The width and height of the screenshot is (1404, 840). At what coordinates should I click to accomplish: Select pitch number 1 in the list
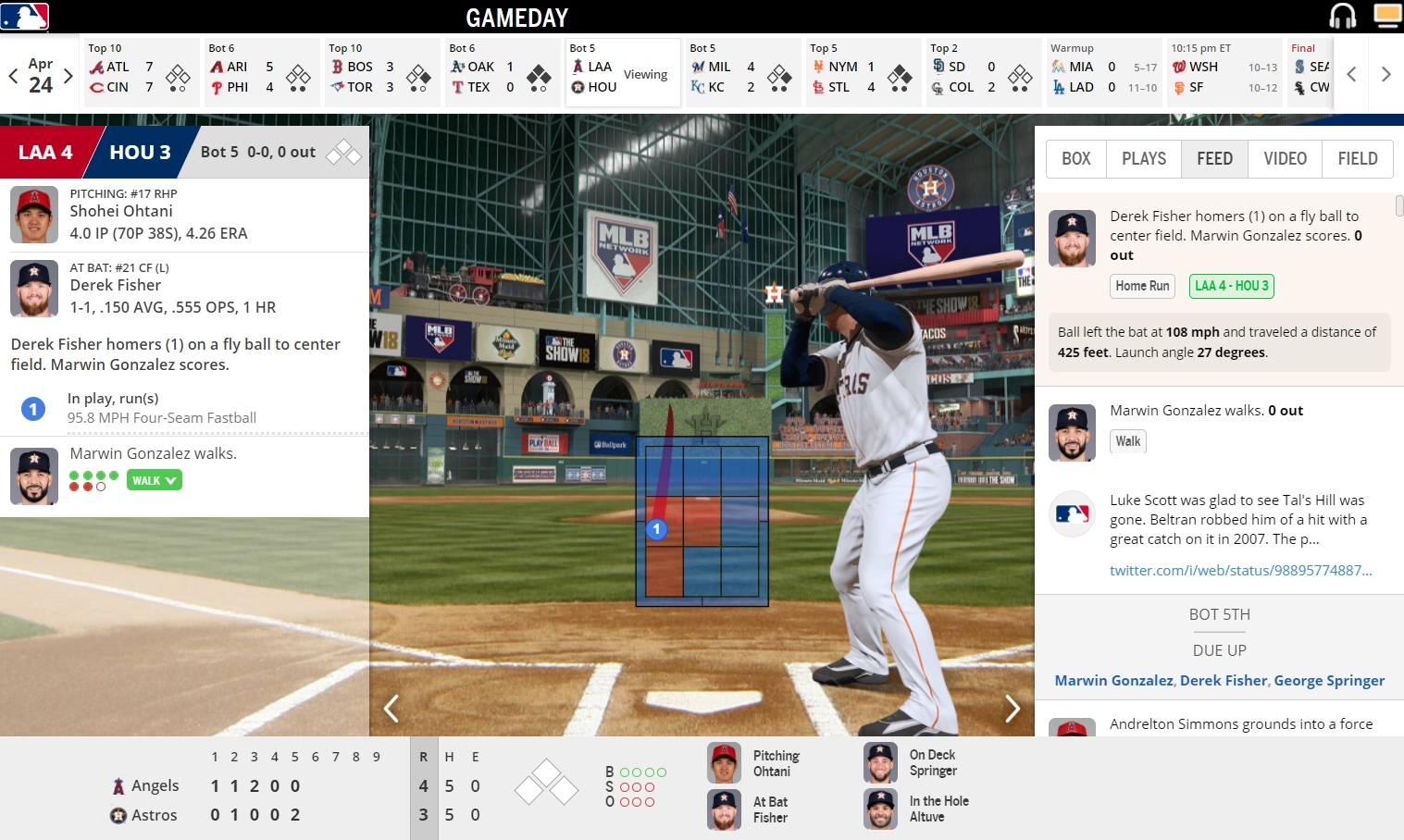[33, 408]
